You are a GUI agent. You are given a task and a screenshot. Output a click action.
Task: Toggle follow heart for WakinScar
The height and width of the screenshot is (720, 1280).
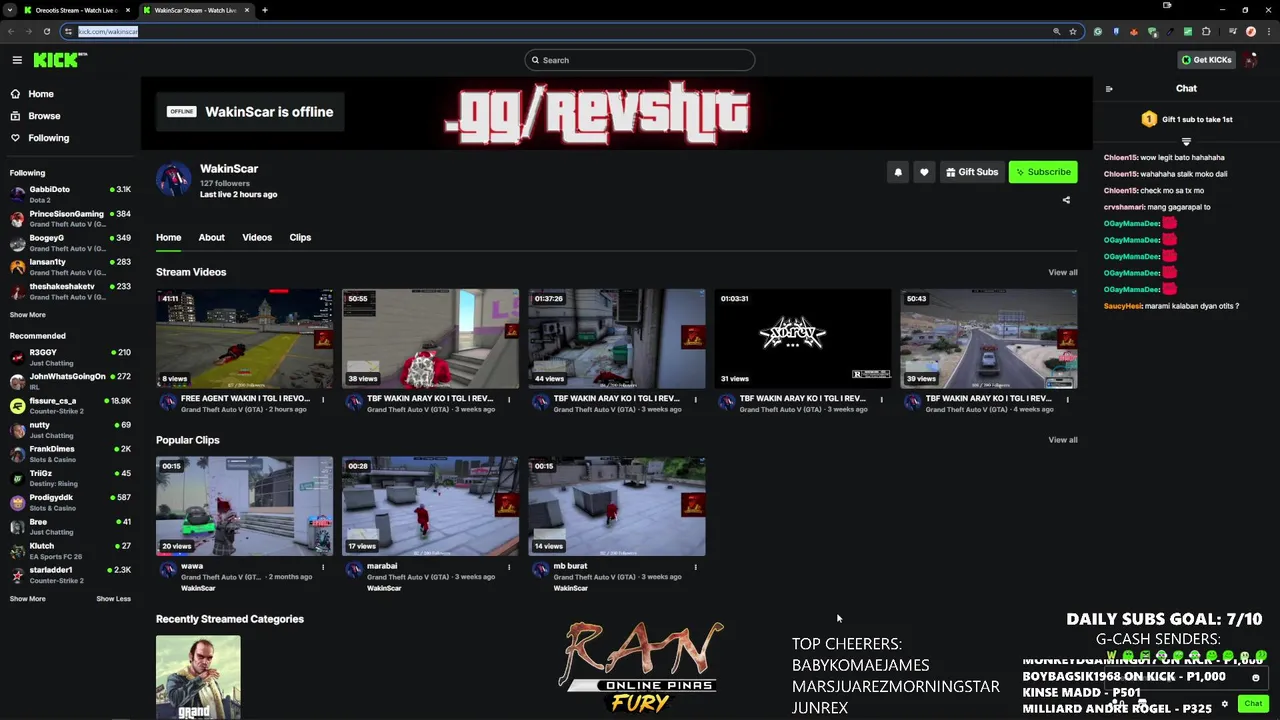pyautogui.click(x=924, y=172)
